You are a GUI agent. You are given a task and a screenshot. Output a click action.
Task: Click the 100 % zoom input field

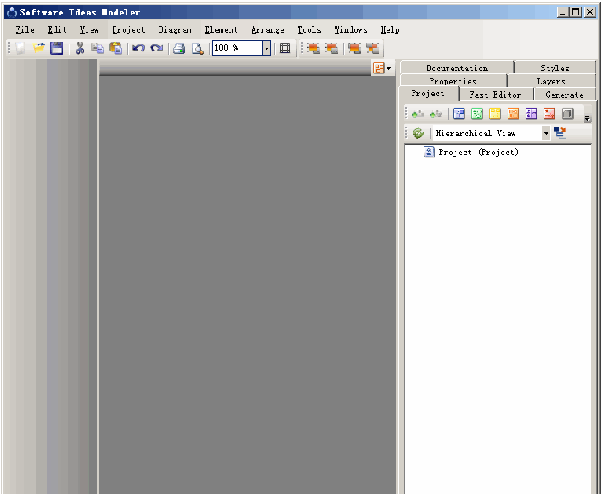(237, 48)
